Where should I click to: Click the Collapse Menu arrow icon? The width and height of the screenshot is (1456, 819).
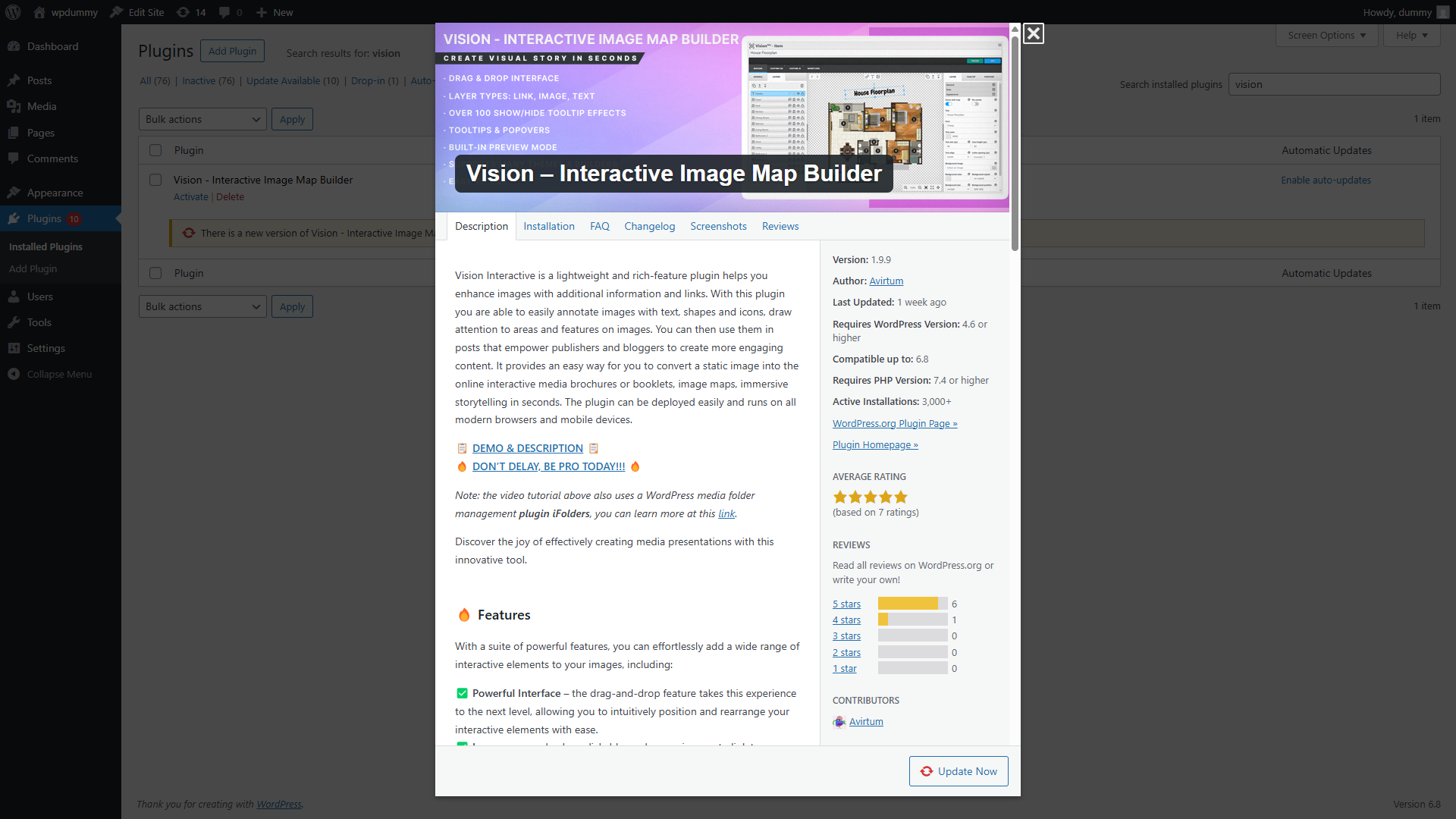tap(14, 374)
